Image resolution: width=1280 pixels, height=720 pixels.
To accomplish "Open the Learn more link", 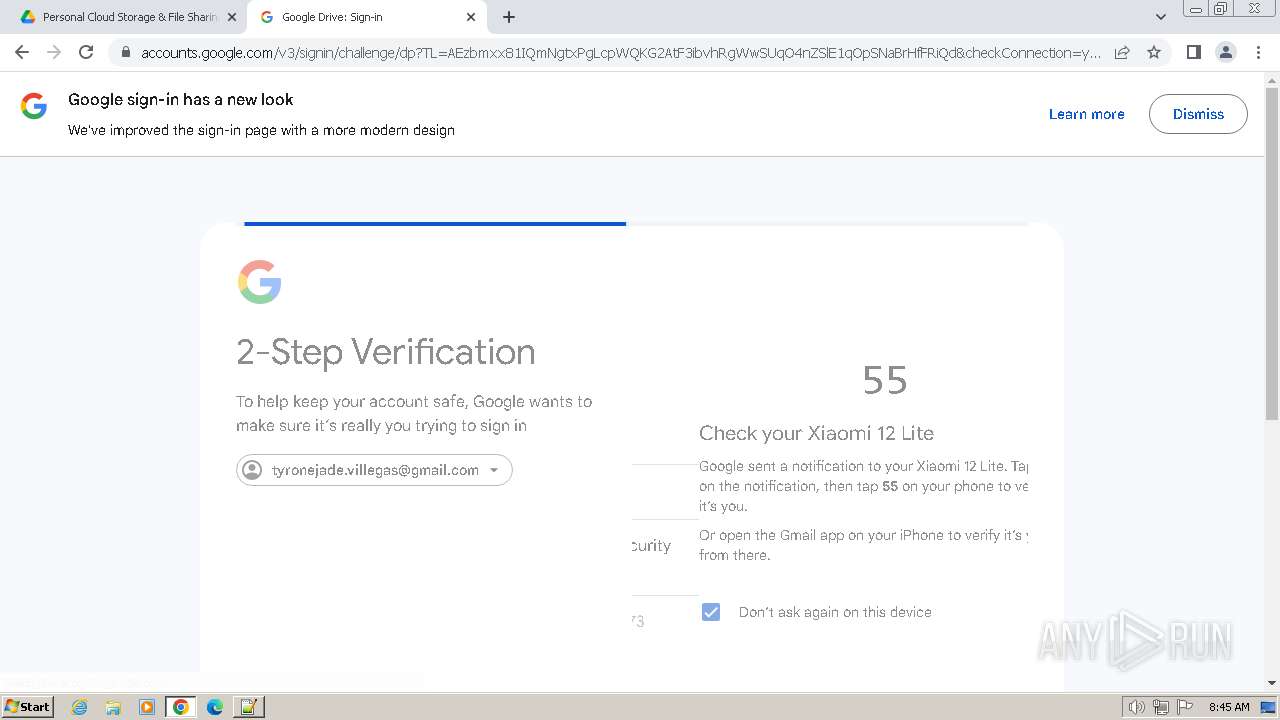I will pos(1086,114).
